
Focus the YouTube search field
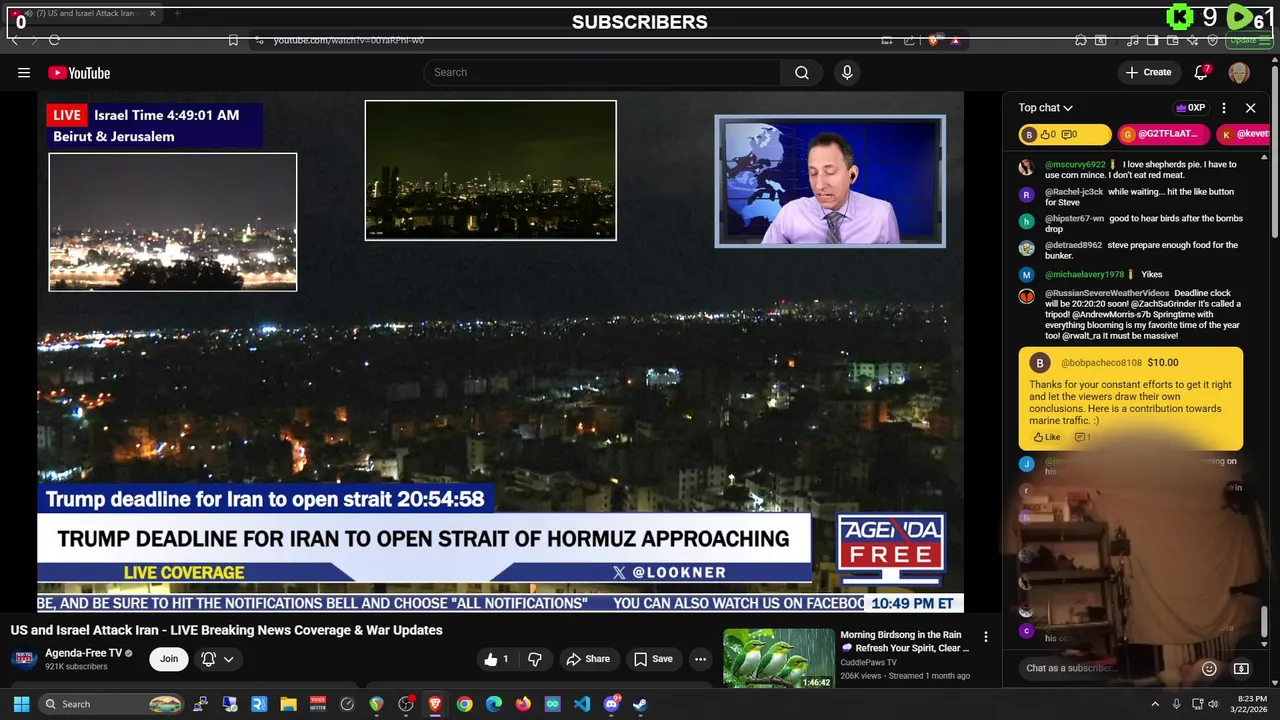(x=602, y=72)
